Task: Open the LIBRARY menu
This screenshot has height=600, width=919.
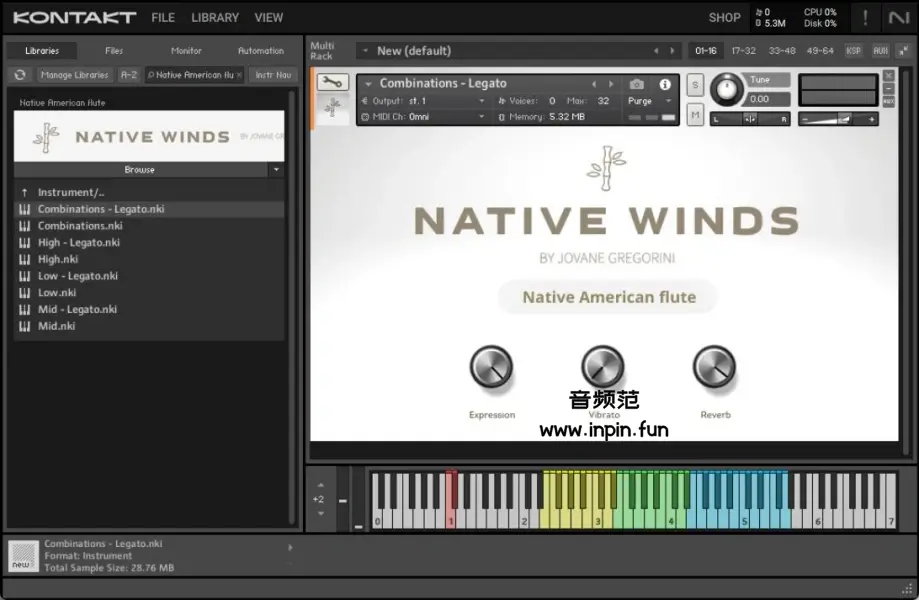Action: point(215,18)
